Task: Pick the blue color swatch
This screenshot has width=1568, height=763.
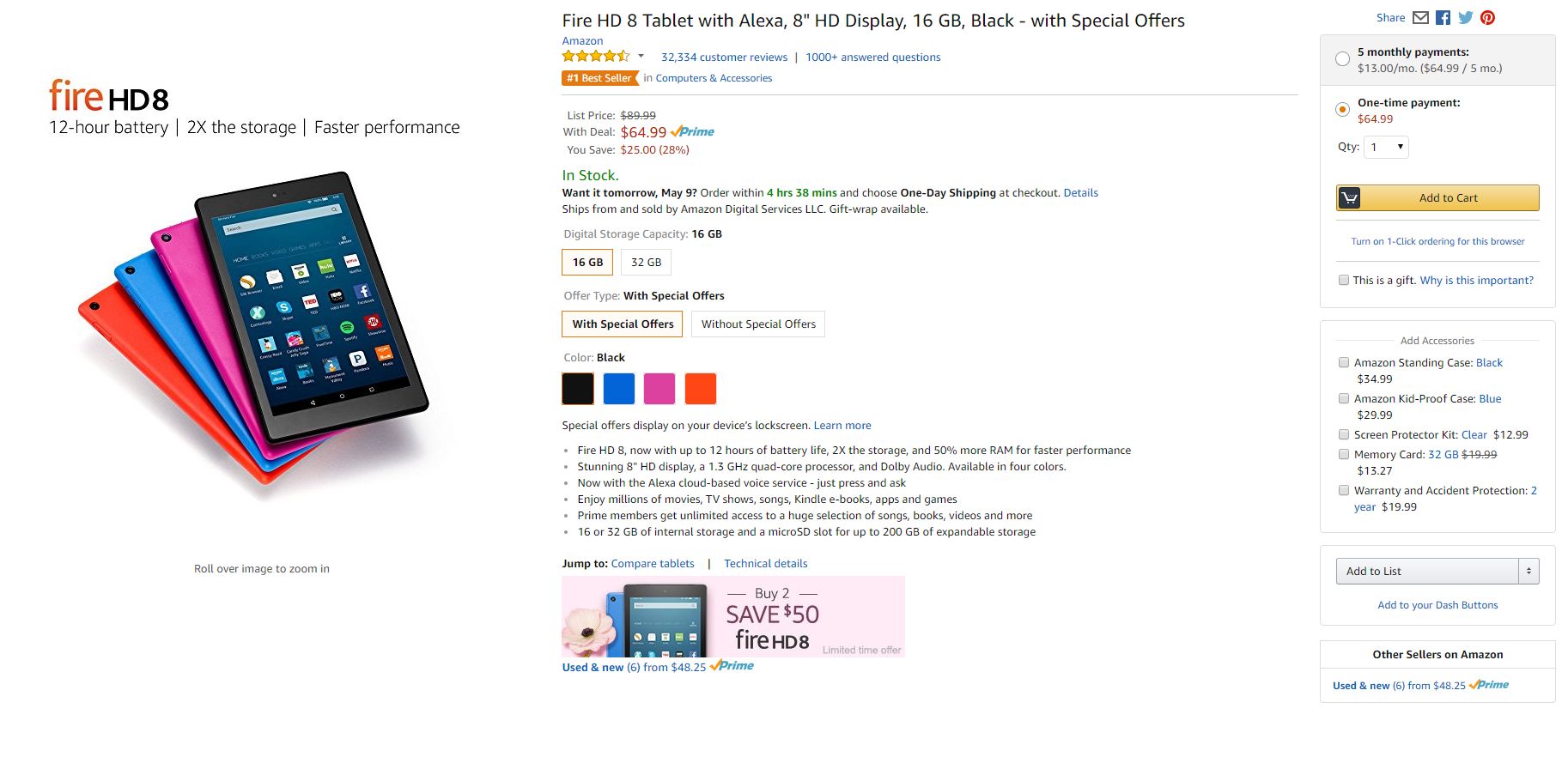Action: pyautogui.click(x=619, y=389)
